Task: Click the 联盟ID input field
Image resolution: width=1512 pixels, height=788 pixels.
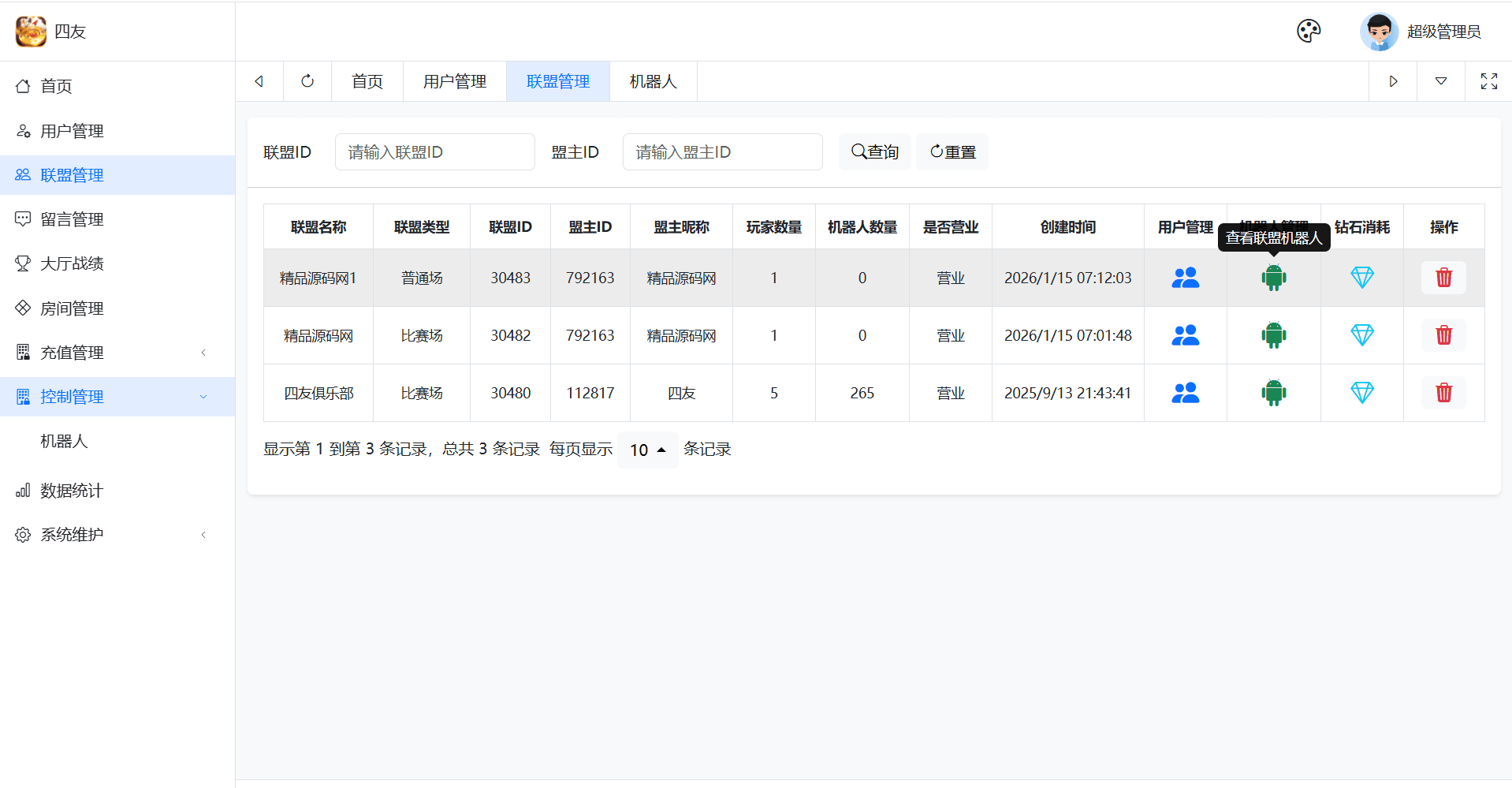Action: point(434,151)
